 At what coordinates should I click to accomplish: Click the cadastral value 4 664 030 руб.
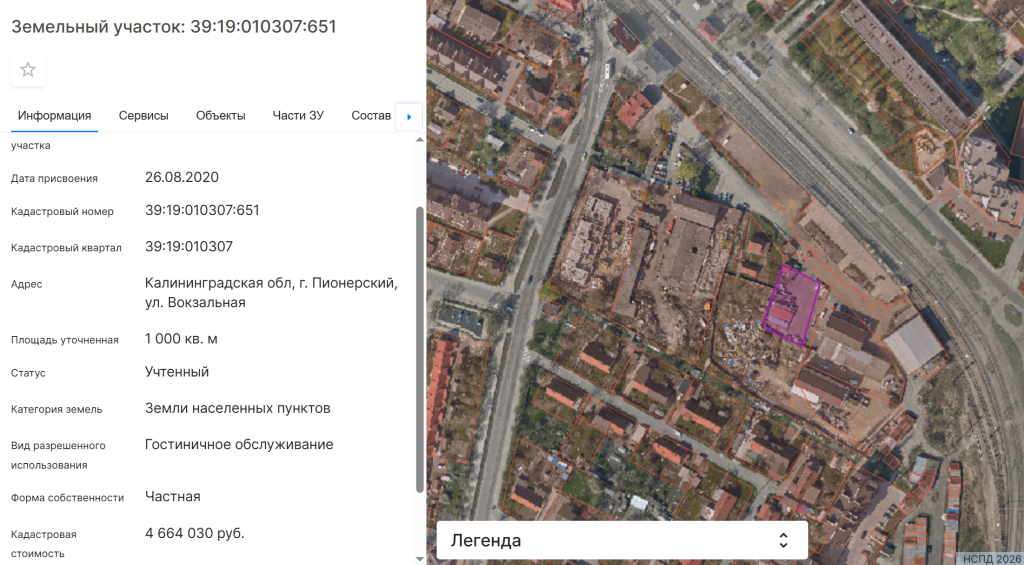[195, 533]
